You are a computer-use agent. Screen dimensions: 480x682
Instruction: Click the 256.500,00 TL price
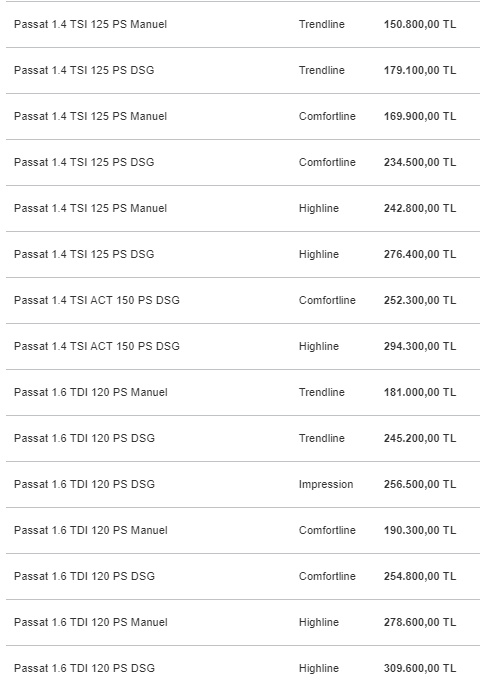[x=420, y=485]
